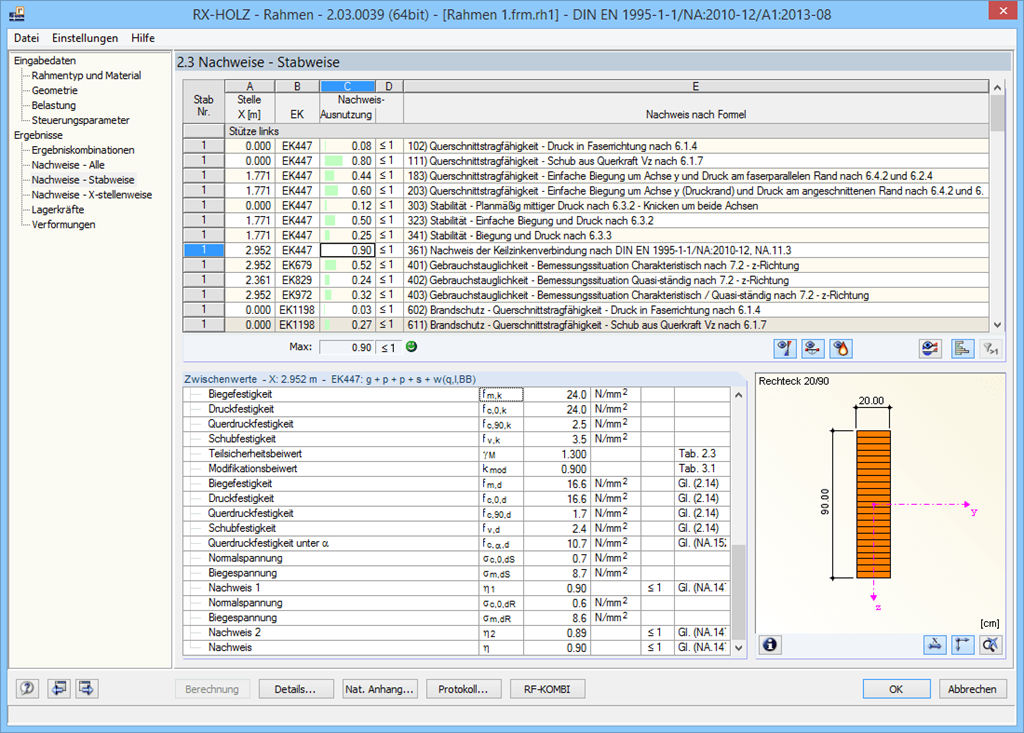Open Verformungen in the navigator

[63, 225]
